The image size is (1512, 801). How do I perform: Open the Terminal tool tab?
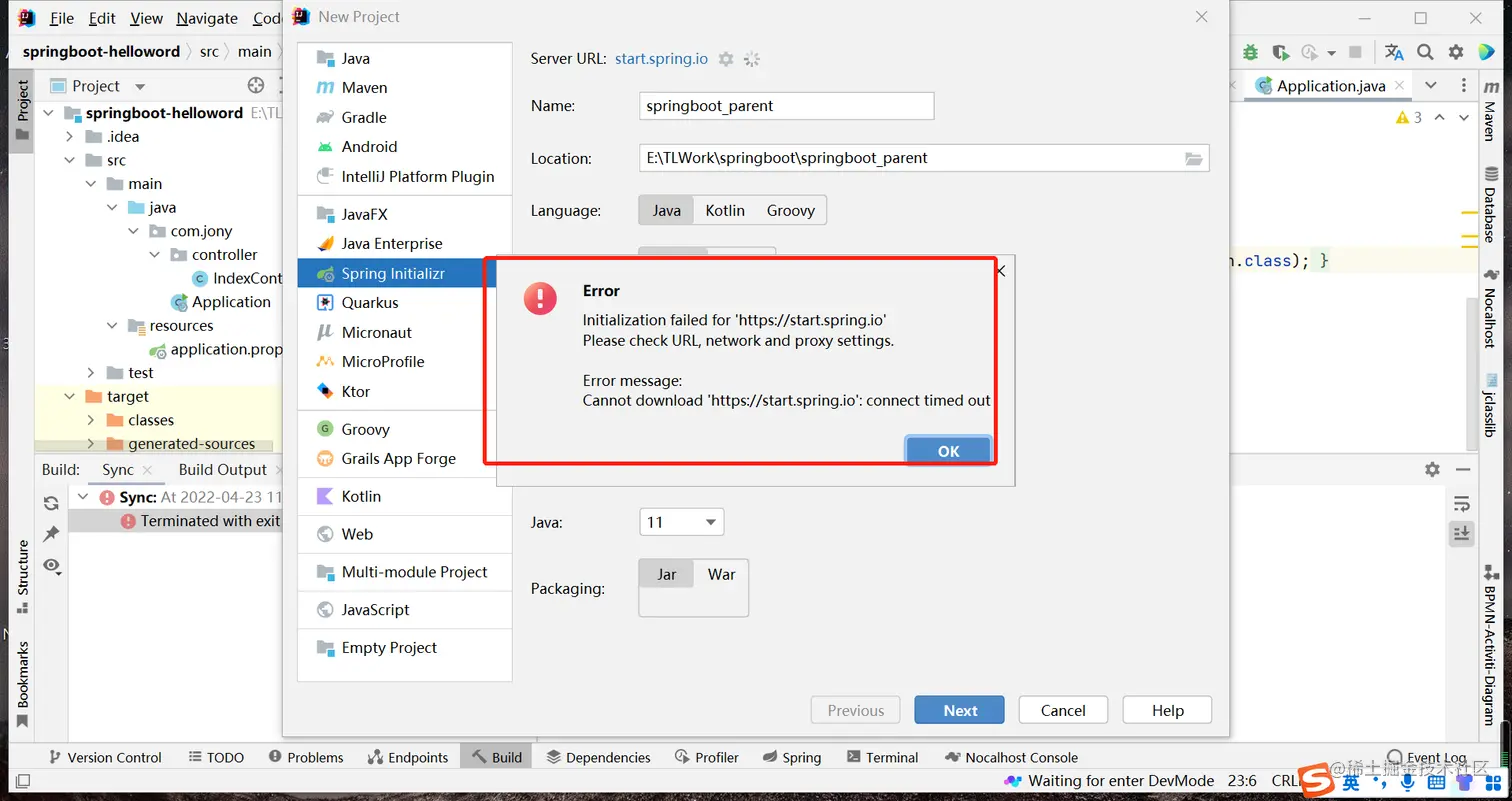tap(882, 757)
